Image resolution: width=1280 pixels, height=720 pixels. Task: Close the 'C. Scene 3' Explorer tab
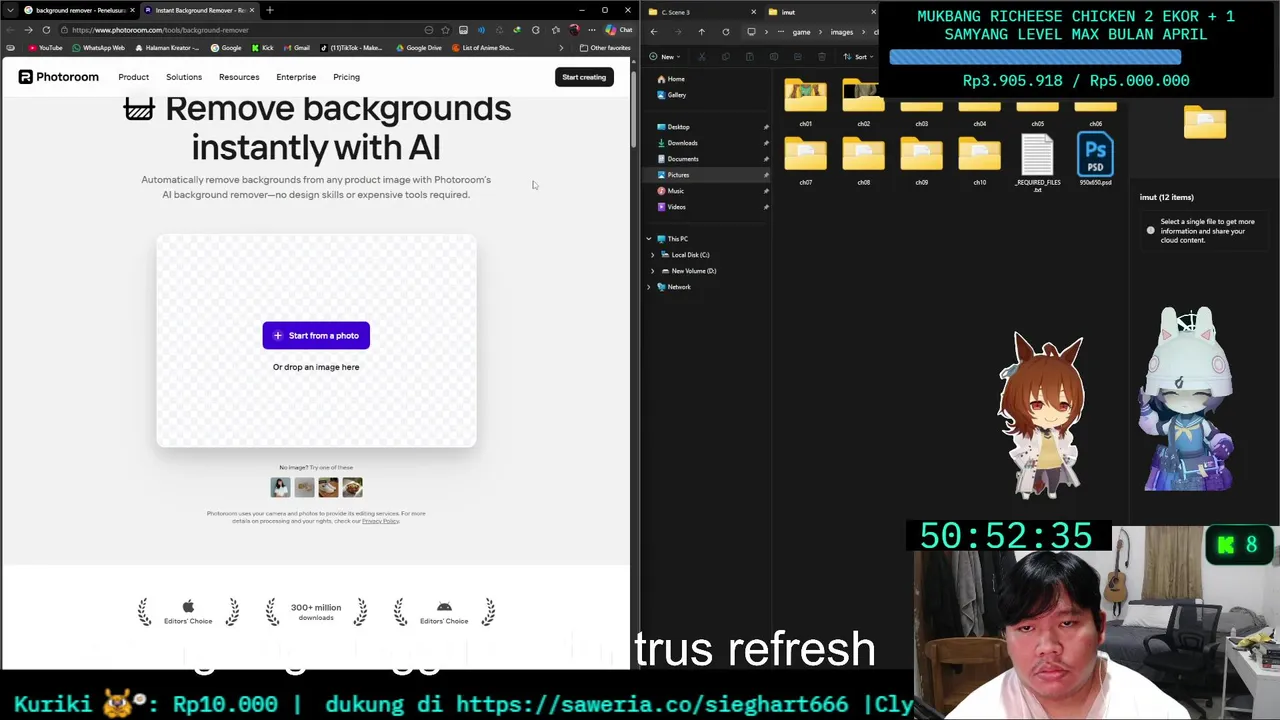[753, 12]
